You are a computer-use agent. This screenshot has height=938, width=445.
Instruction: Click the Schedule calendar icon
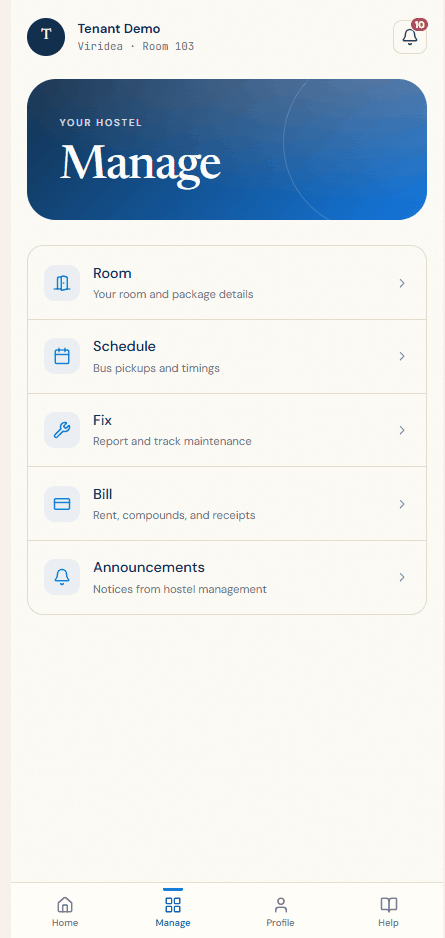click(62, 357)
